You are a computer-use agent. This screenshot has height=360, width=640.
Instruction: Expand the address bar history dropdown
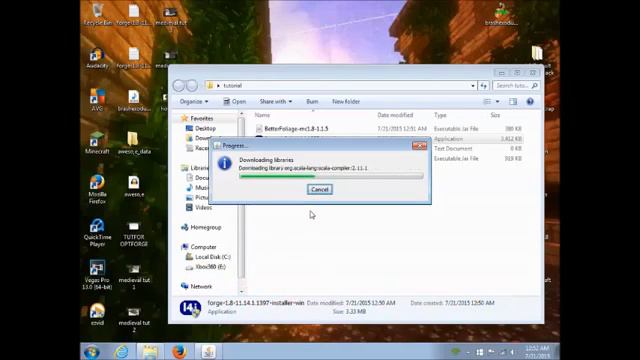point(473,86)
